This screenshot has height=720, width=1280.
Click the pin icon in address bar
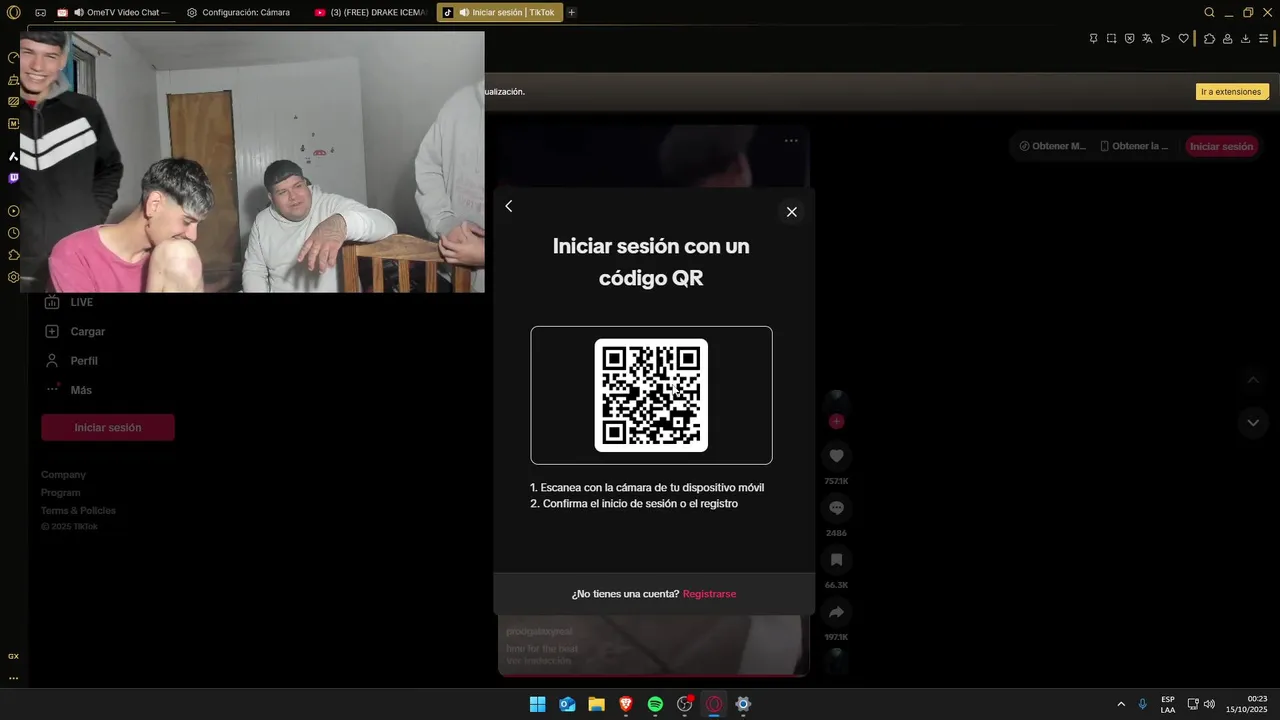(1093, 38)
